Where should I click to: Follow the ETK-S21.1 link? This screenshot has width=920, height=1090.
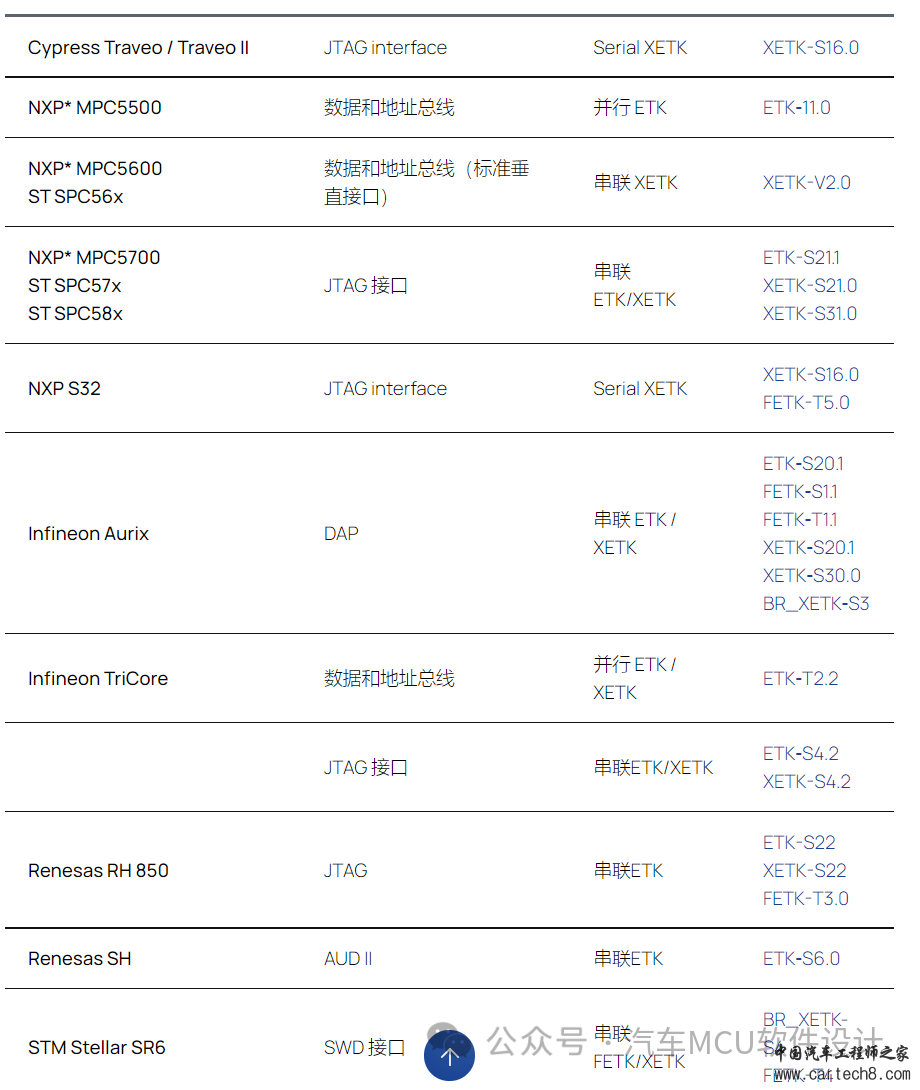801,258
